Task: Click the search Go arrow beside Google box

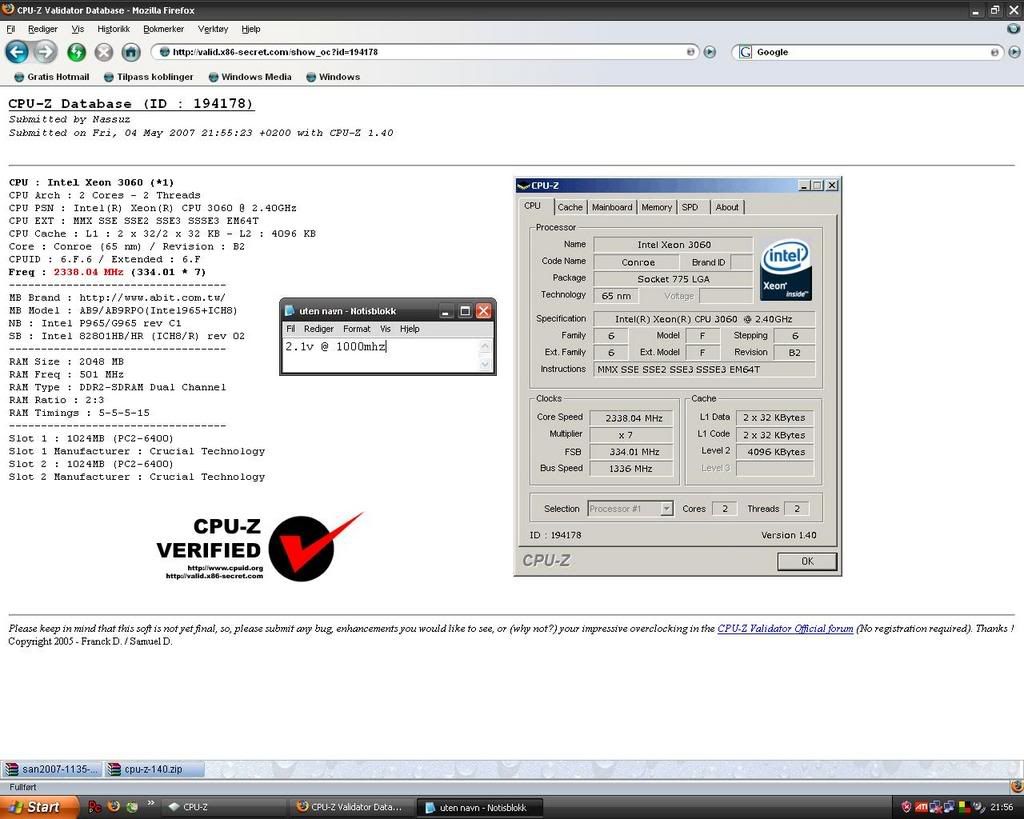Action: pyautogui.click(x=1014, y=52)
